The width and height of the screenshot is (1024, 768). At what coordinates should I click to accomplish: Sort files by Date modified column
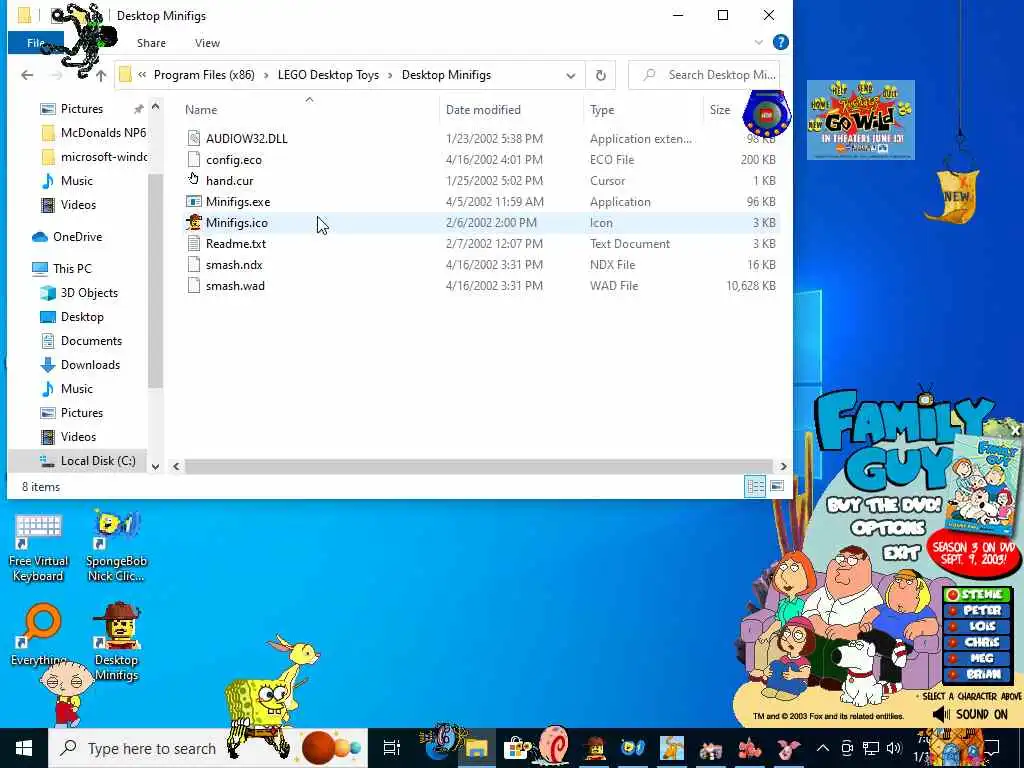(483, 110)
